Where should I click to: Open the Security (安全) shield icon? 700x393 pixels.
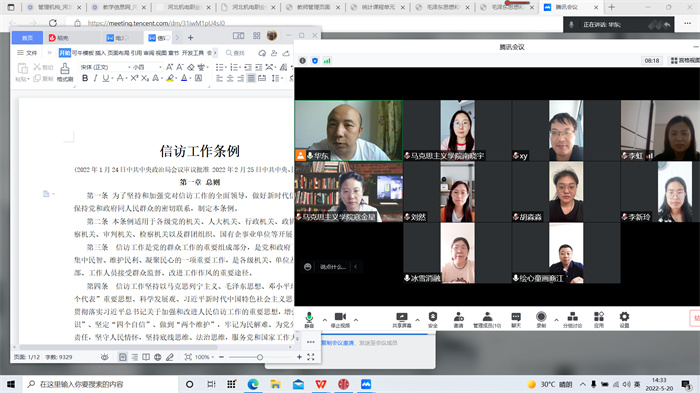coord(433,320)
